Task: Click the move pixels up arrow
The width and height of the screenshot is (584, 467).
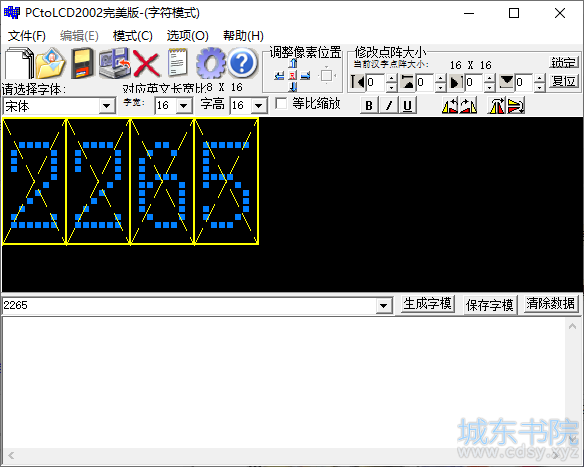Action: pos(293,63)
